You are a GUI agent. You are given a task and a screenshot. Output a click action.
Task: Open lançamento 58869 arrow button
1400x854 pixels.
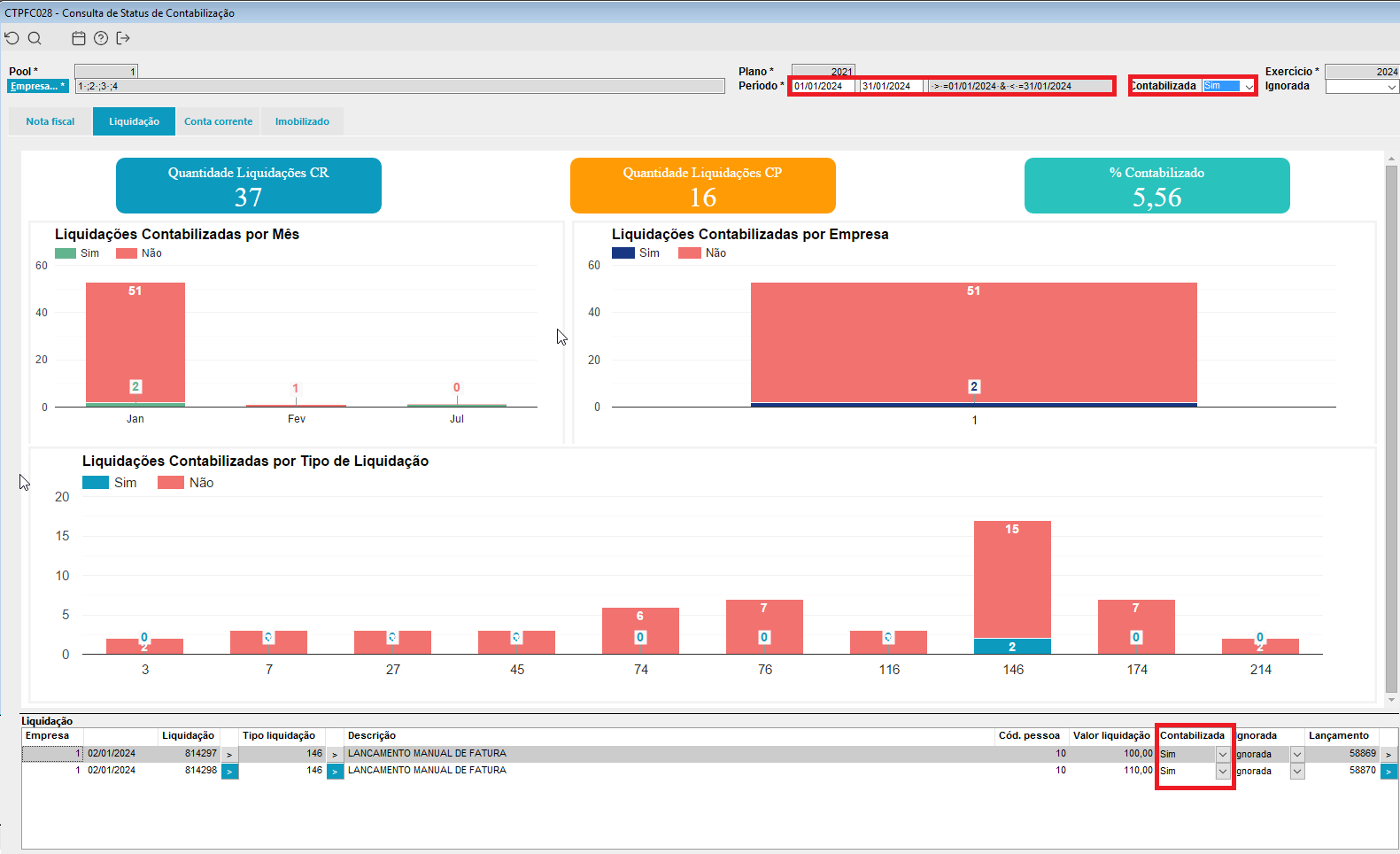[1388, 755]
